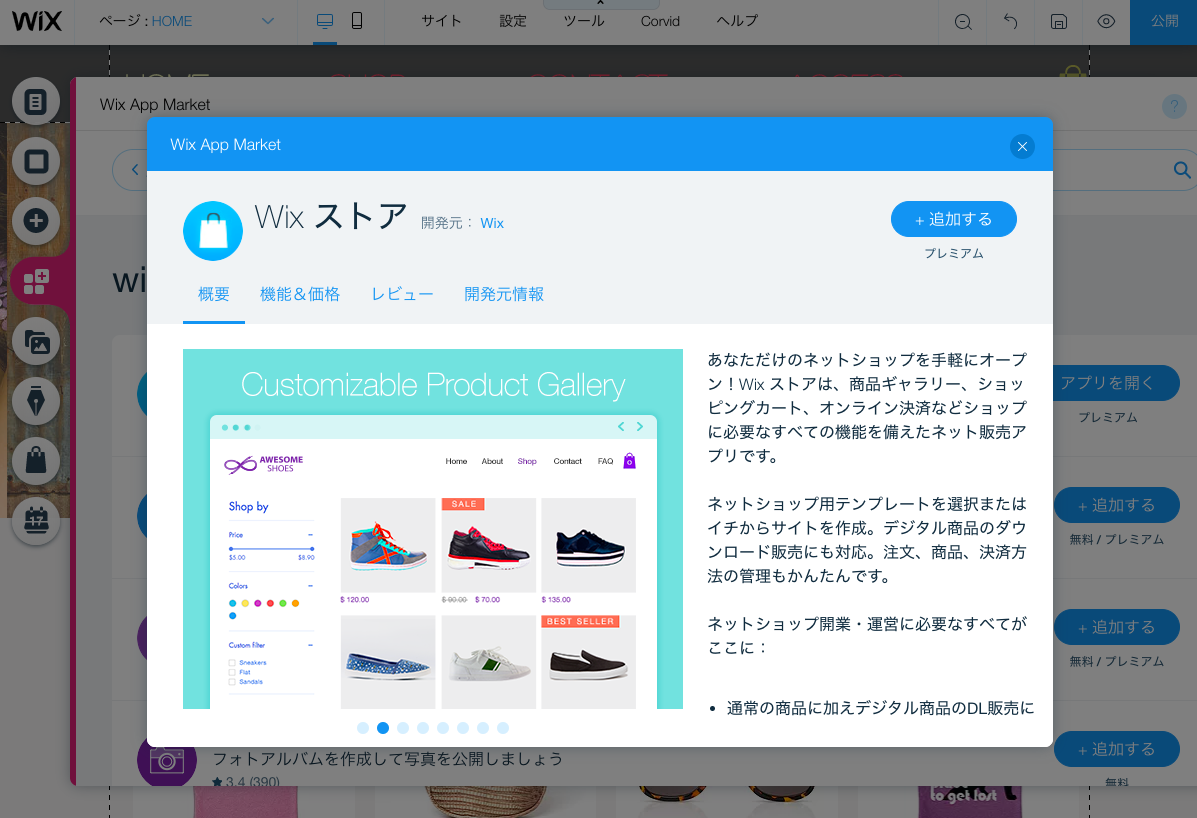Viewport: 1197px width, 818px height.
Task: Open the App Market sidebar icon
Action: point(36,282)
